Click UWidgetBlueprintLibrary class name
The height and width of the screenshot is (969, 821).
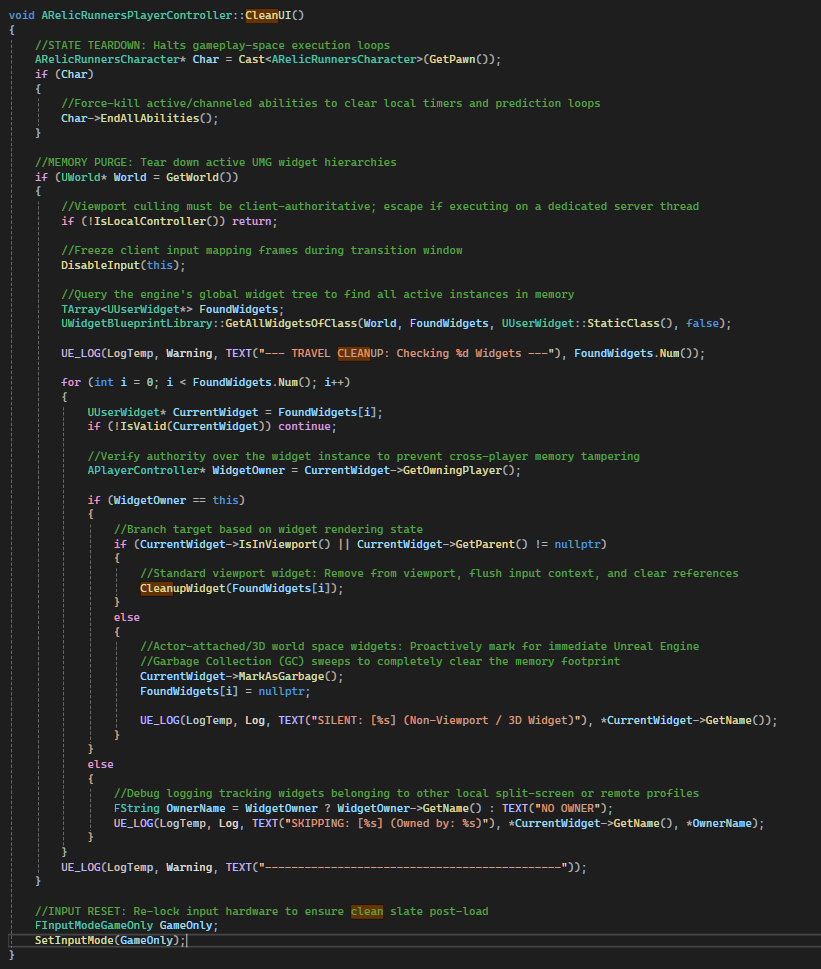137,323
